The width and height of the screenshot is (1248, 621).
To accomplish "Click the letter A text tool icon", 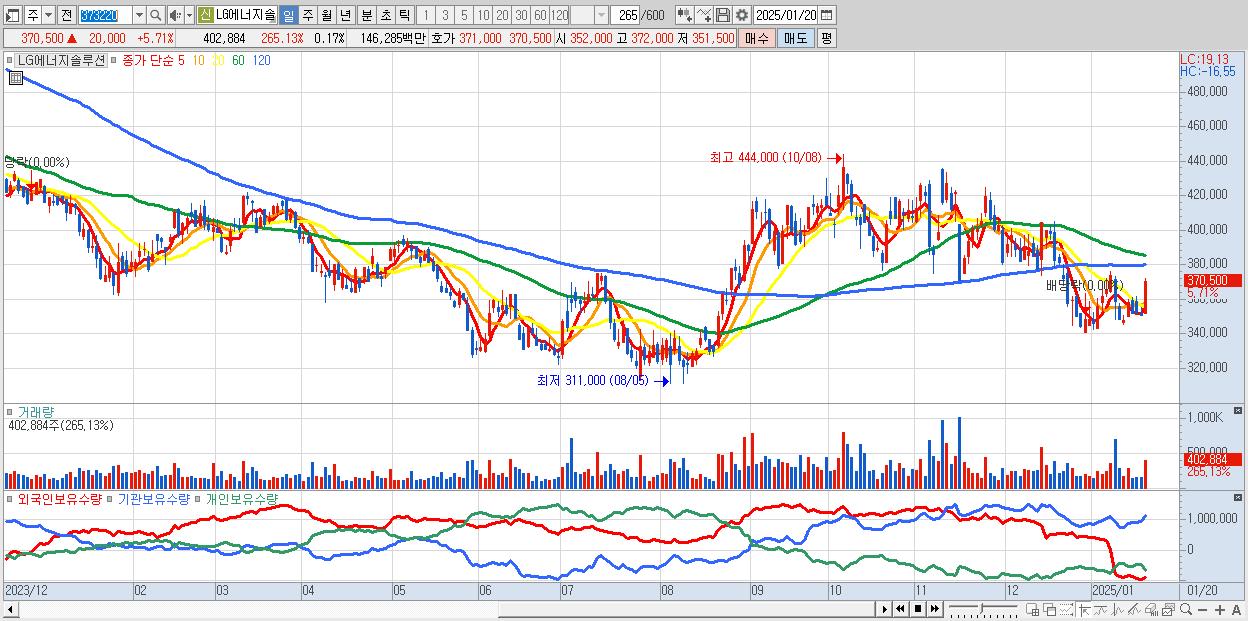I will pyautogui.click(x=1237, y=610).
